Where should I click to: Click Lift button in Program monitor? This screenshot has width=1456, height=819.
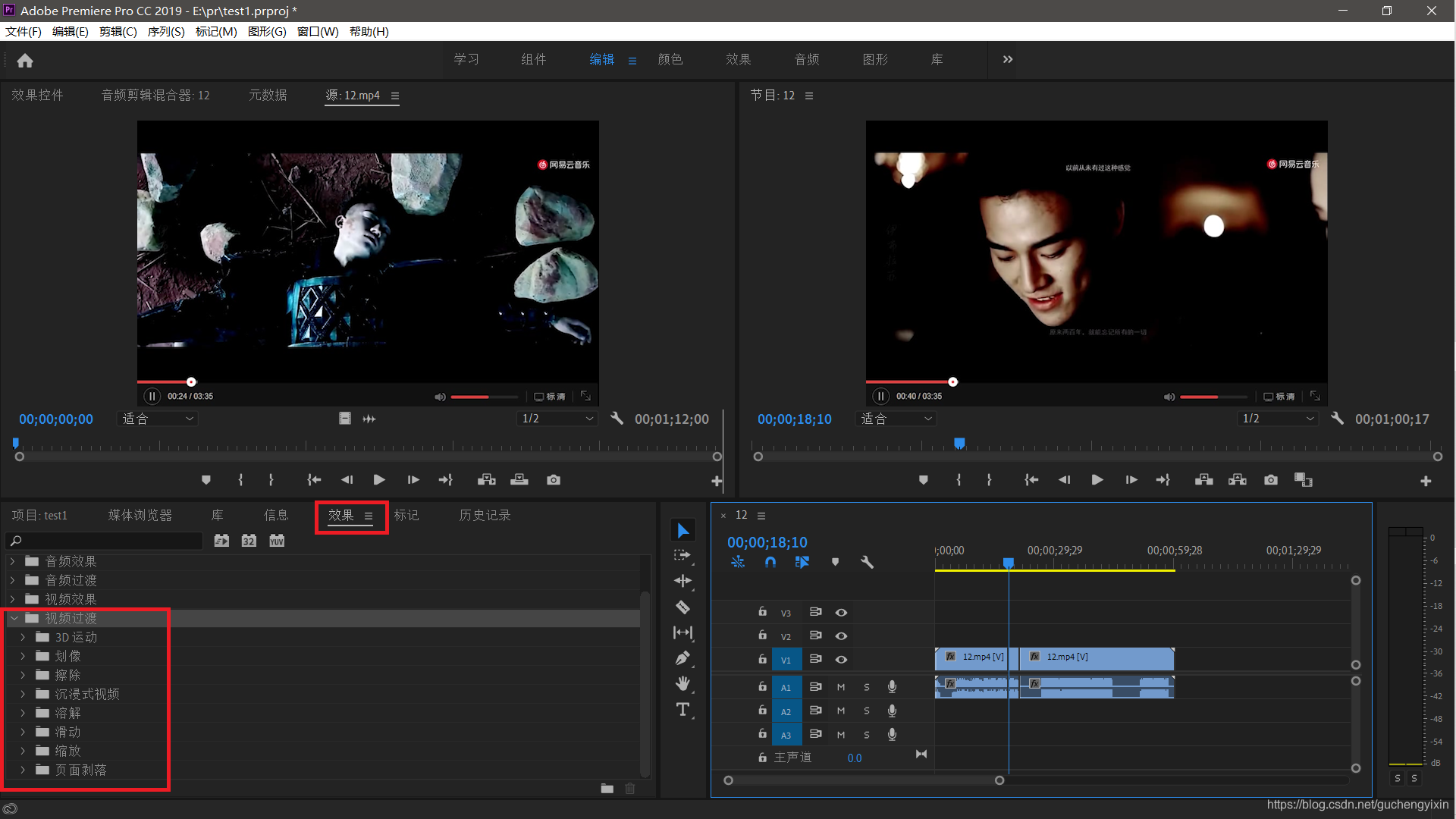[1203, 480]
